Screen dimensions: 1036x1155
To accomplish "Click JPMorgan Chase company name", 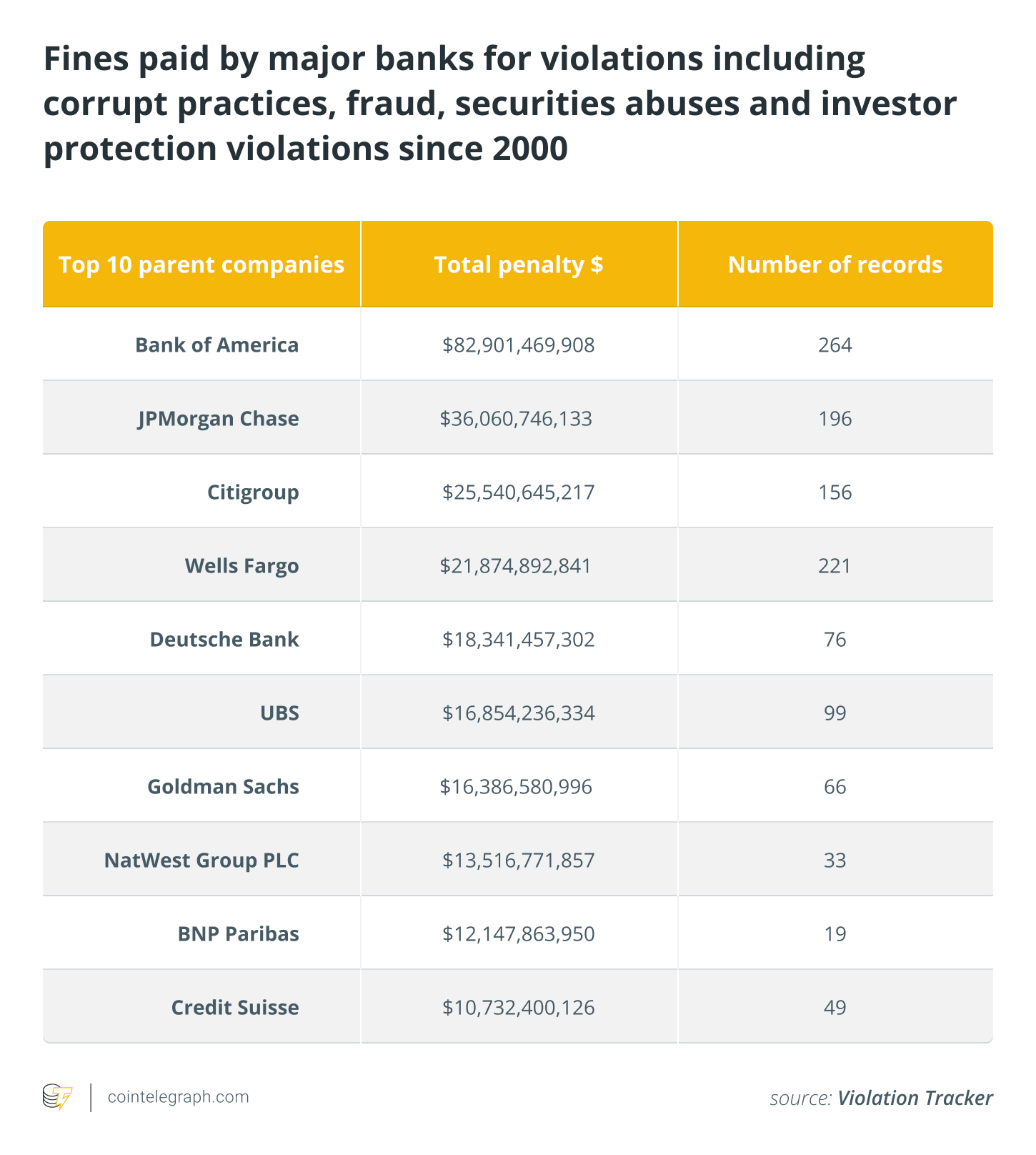I will [219, 419].
